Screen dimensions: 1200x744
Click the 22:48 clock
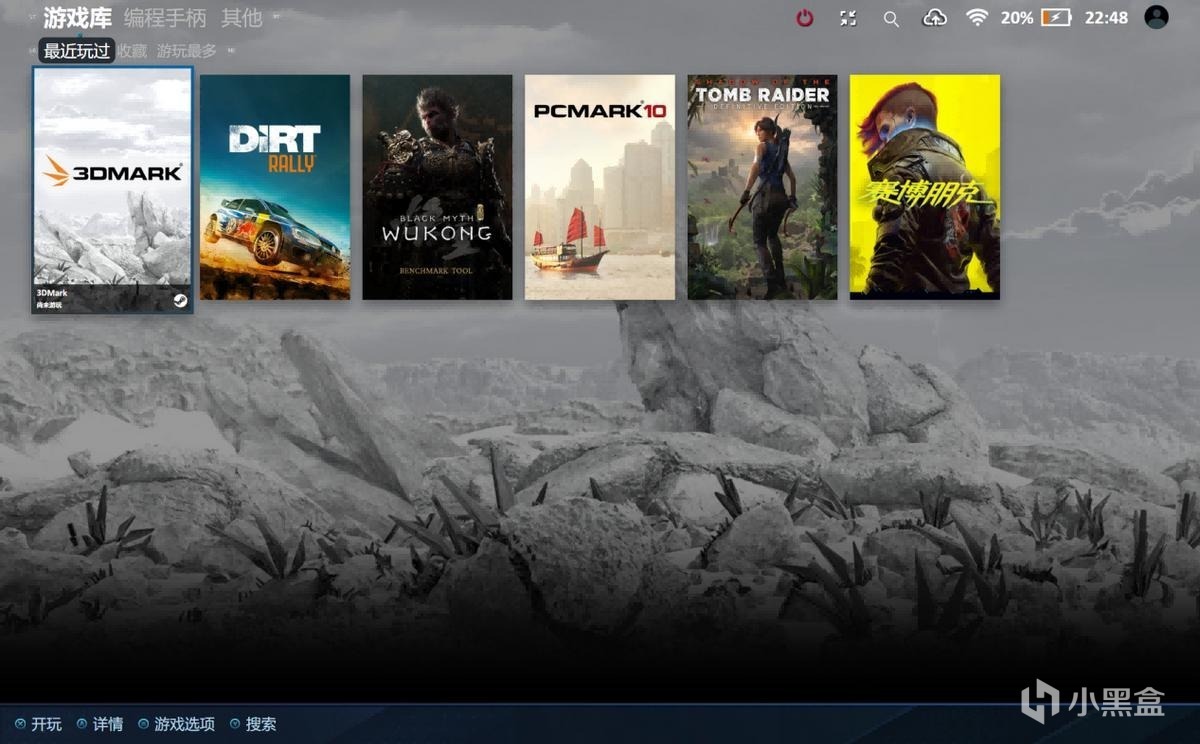point(1106,18)
